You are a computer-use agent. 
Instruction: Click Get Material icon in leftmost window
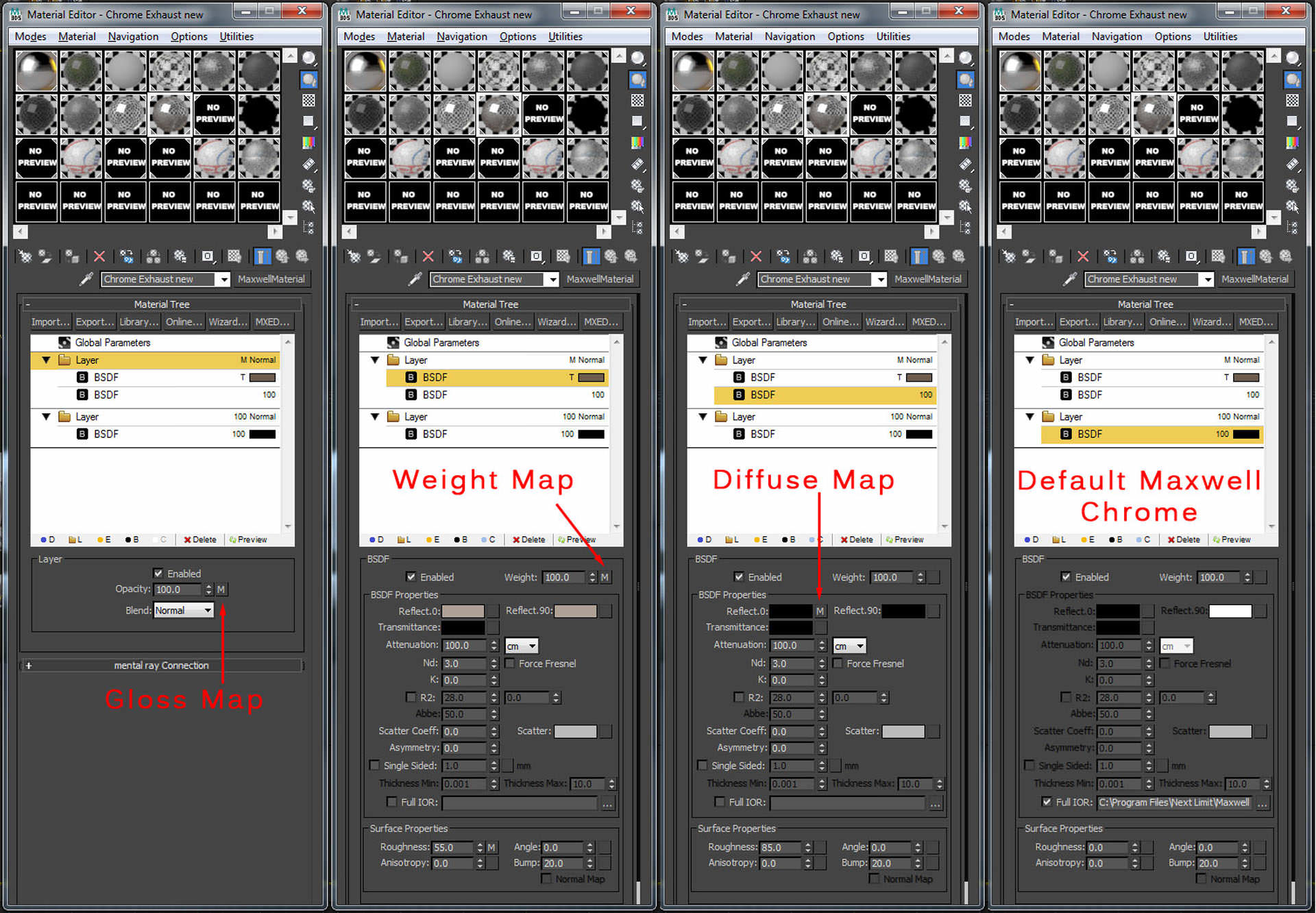[25, 256]
